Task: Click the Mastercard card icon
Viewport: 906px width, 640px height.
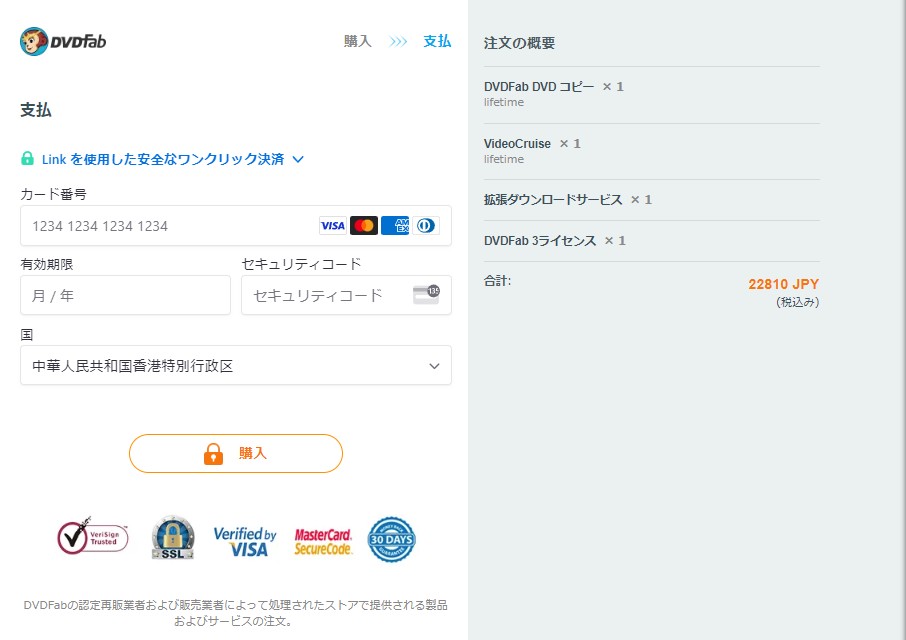Action: click(x=364, y=225)
